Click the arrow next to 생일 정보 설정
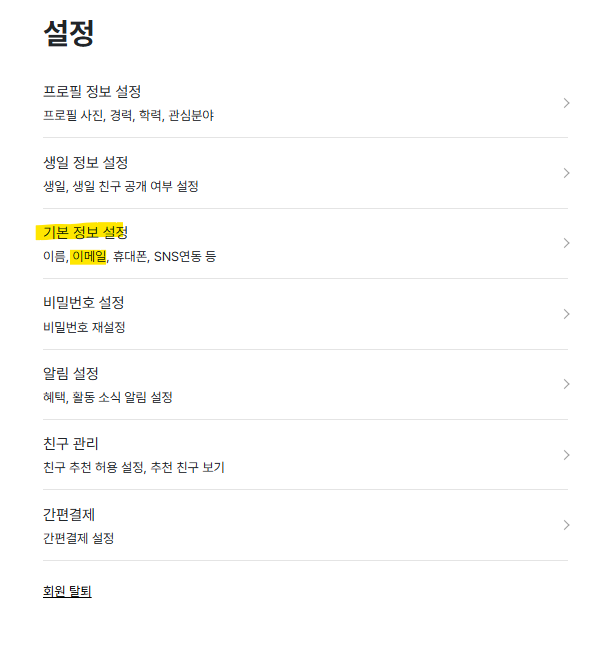 point(566,173)
